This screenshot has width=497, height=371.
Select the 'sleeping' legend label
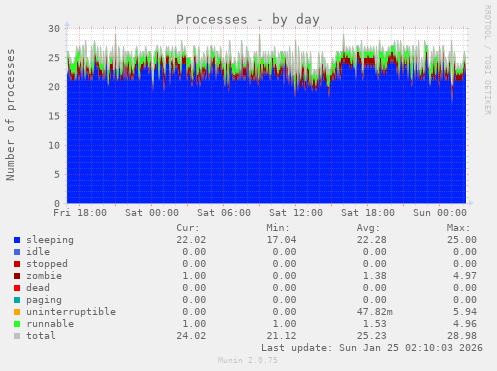coord(50,240)
